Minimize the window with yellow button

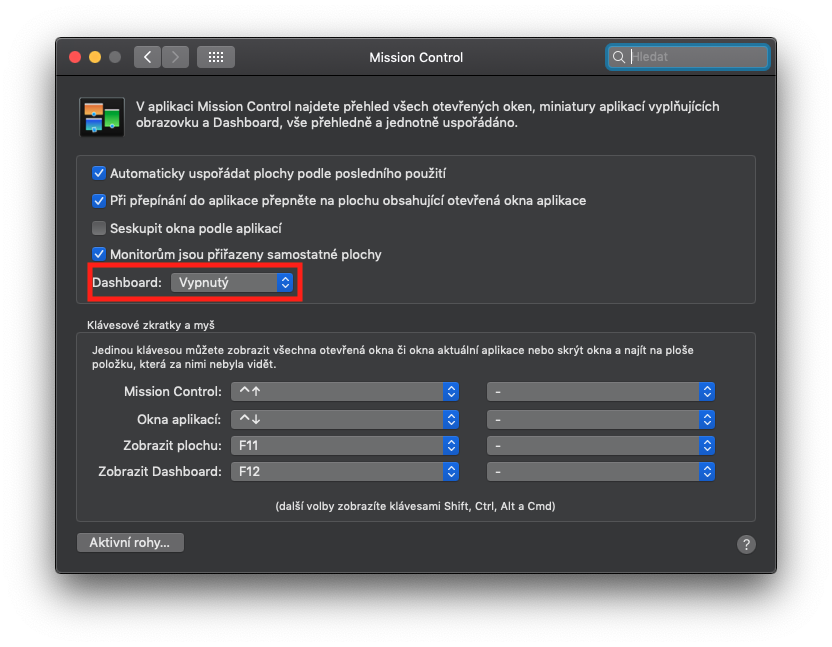pyautogui.click(x=95, y=57)
